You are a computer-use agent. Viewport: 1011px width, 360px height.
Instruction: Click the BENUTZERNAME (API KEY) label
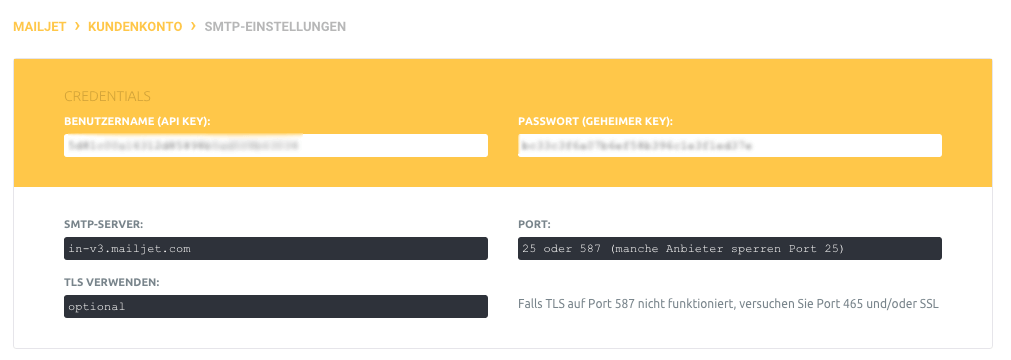137,121
